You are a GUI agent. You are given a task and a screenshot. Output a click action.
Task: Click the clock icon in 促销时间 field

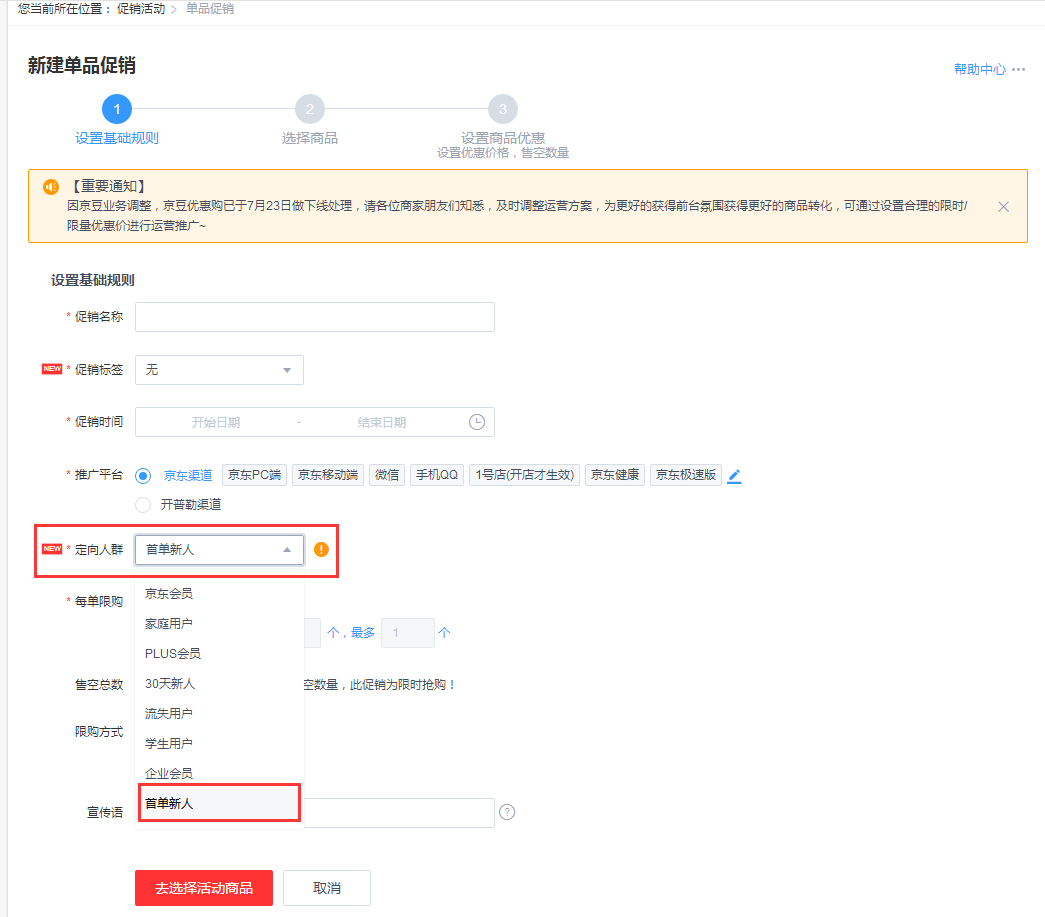pyautogui.click(x=477, y=422)
